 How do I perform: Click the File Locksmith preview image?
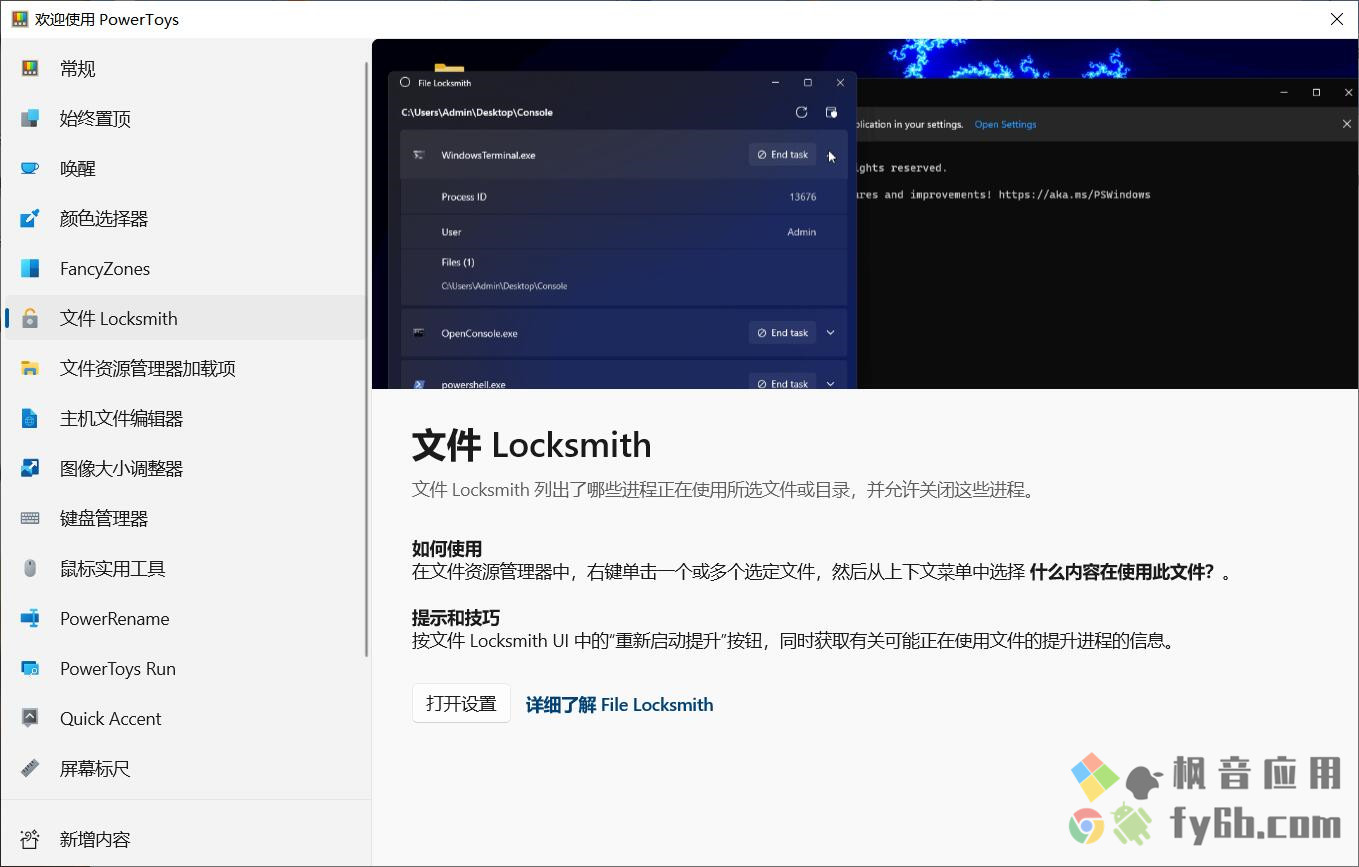[865, 214]
